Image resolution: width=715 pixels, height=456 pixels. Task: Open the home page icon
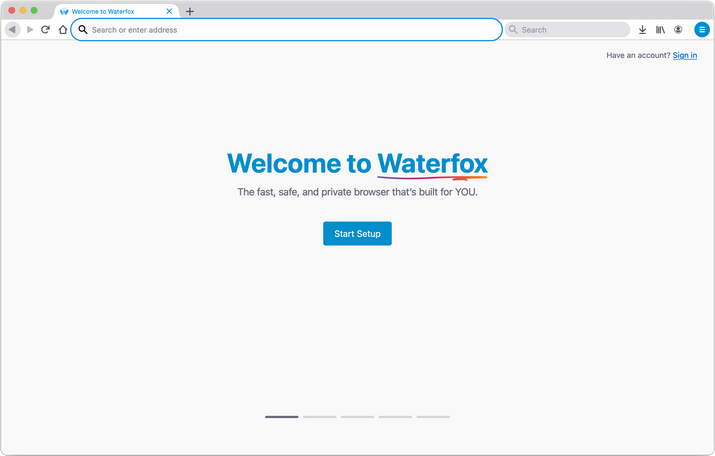point(63,30)
